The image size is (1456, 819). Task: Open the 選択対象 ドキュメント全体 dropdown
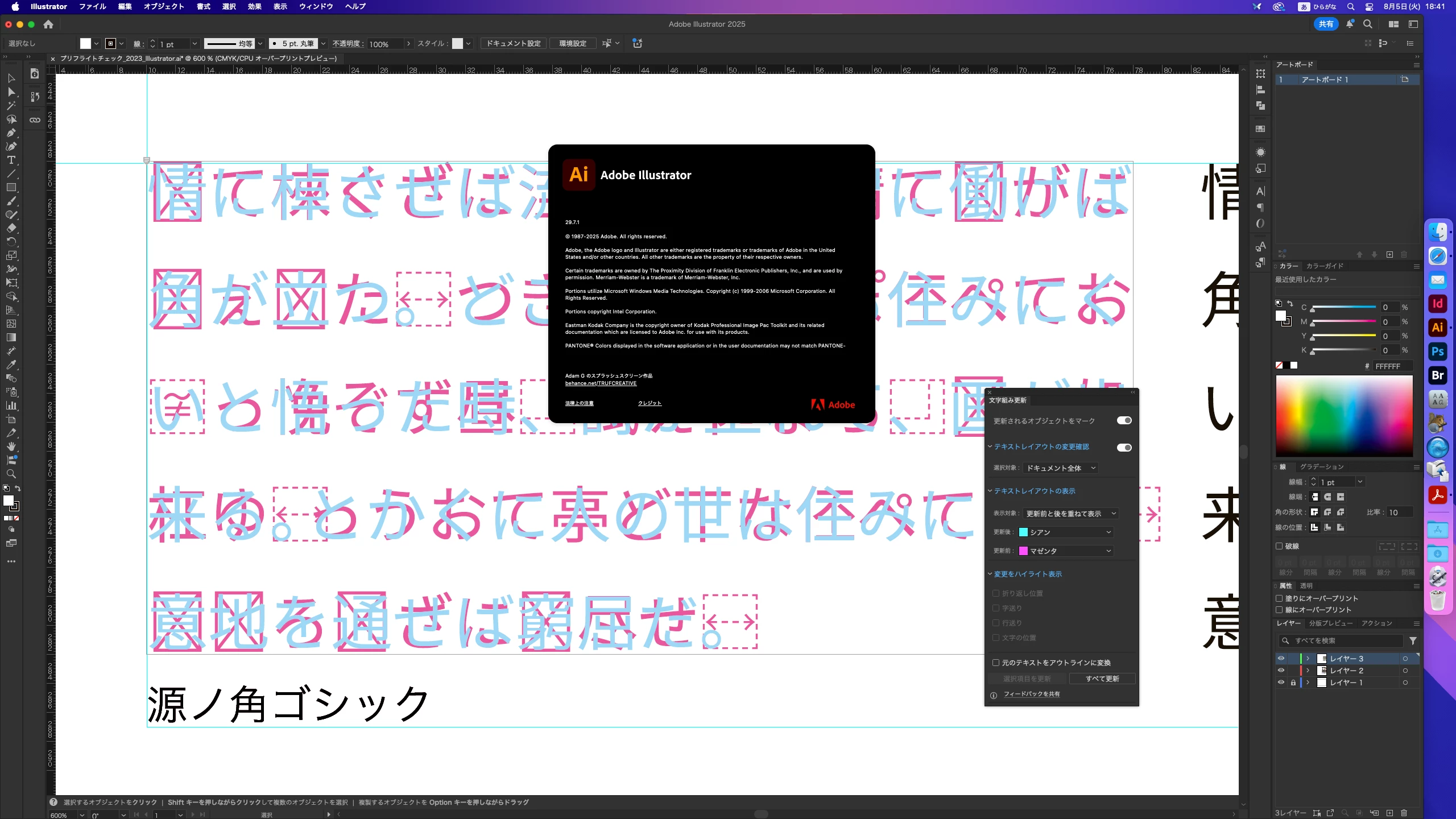[x=1060, y=468]
